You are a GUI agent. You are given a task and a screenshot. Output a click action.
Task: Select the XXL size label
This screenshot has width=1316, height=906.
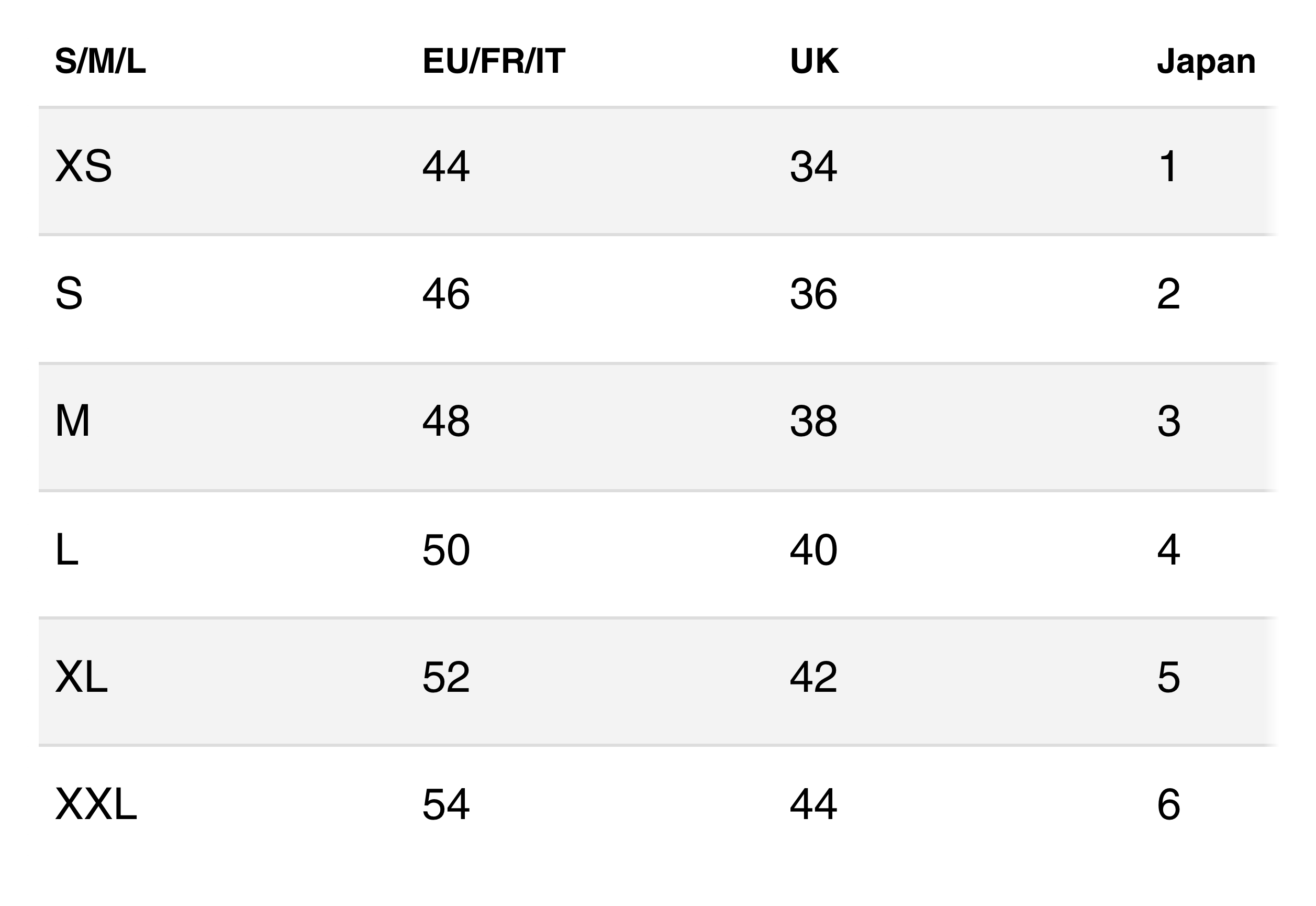click(96, 804)
